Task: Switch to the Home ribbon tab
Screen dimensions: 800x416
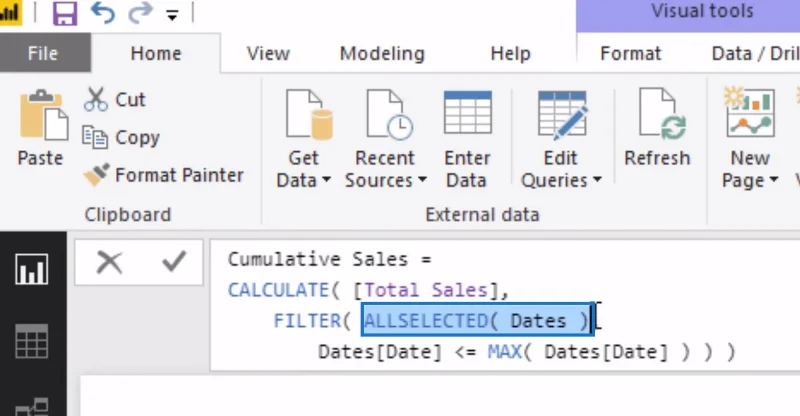Action: click(x=156, y=53)
